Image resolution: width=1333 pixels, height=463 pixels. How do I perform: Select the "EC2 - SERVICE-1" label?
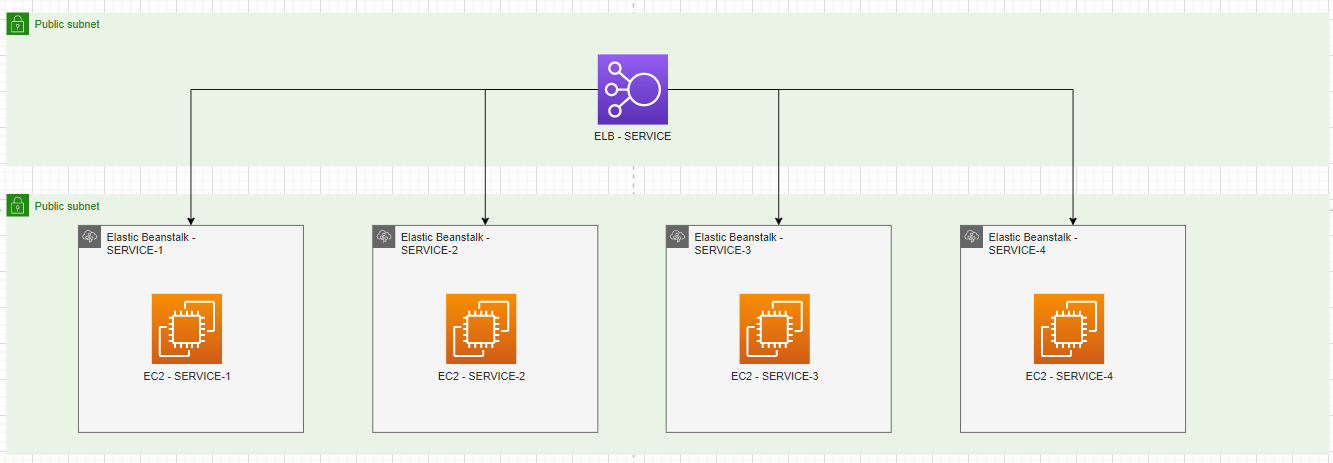[187, 376]
